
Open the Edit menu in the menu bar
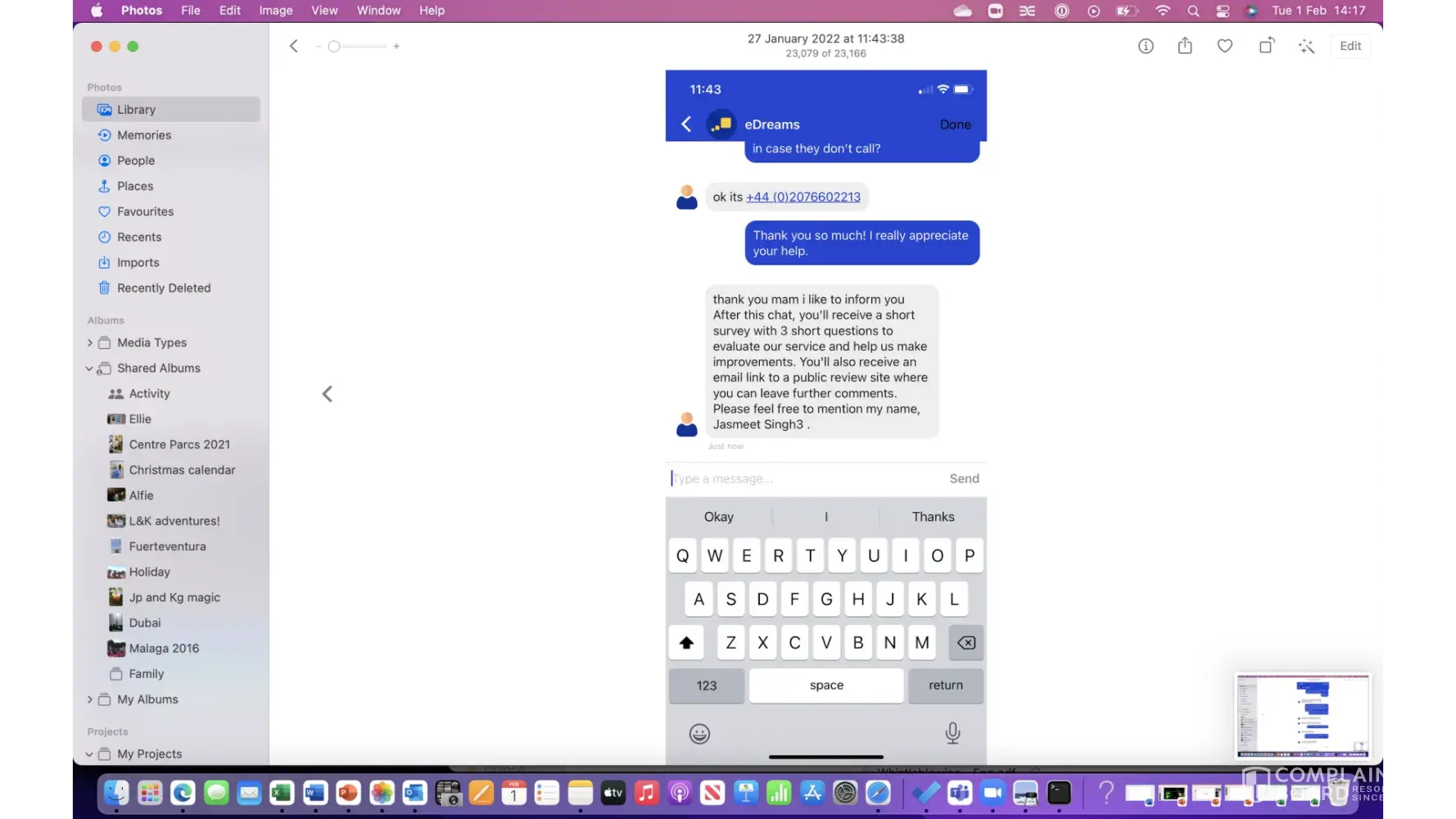pos(230,11)
